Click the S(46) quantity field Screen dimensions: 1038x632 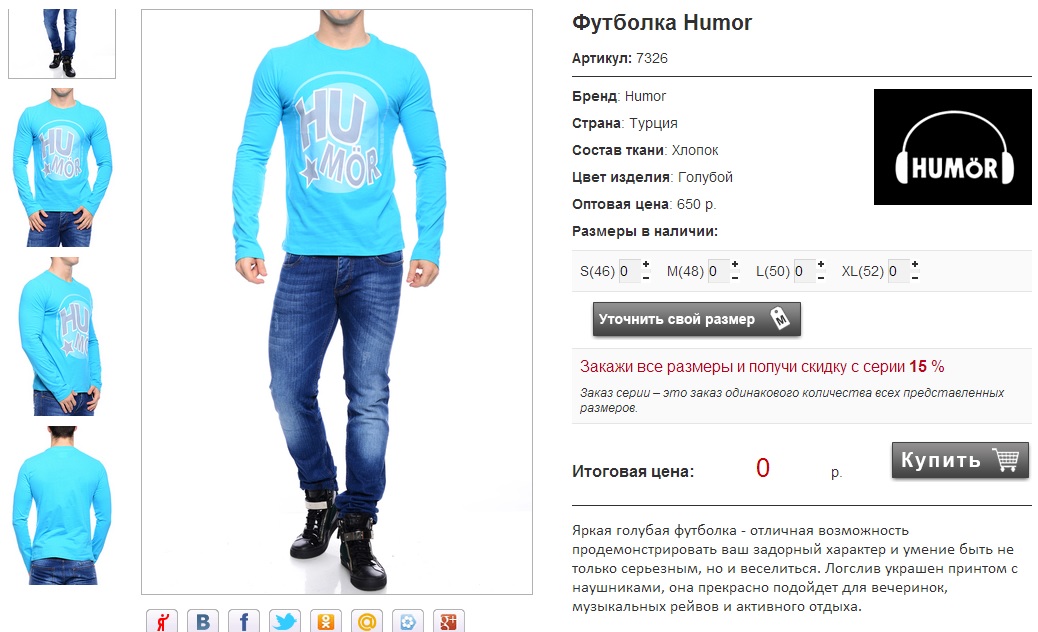tap(629, 271)
